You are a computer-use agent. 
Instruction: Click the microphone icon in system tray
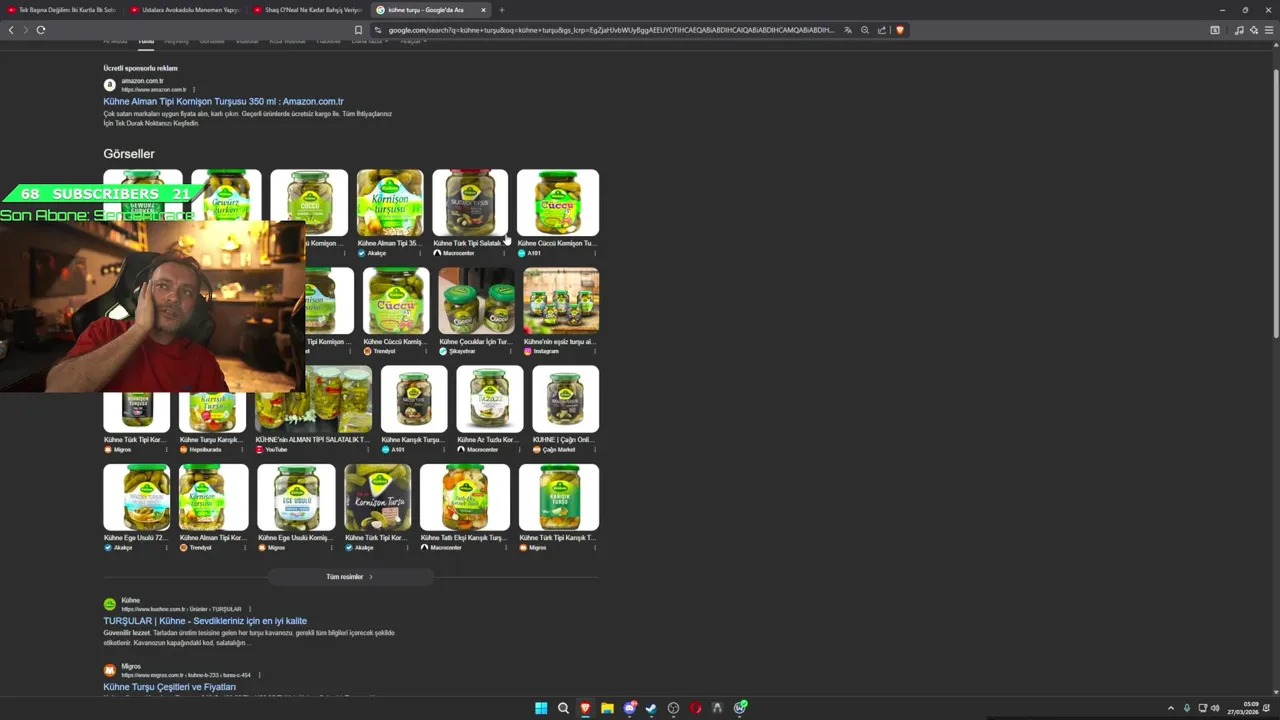[x=1187, y=708]
